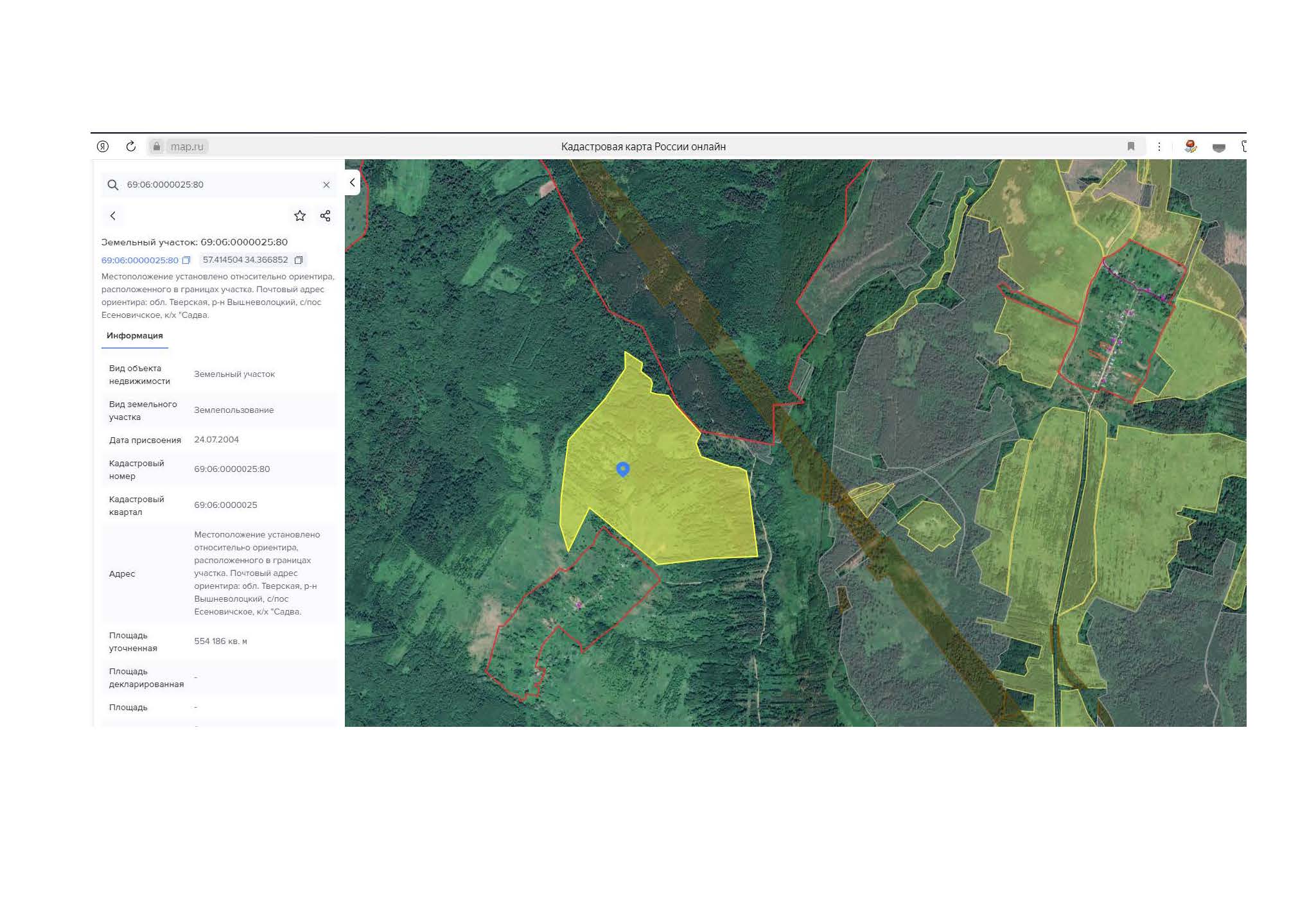Click the magnifier search icon

pyautogui.click(x=113, y=185)
